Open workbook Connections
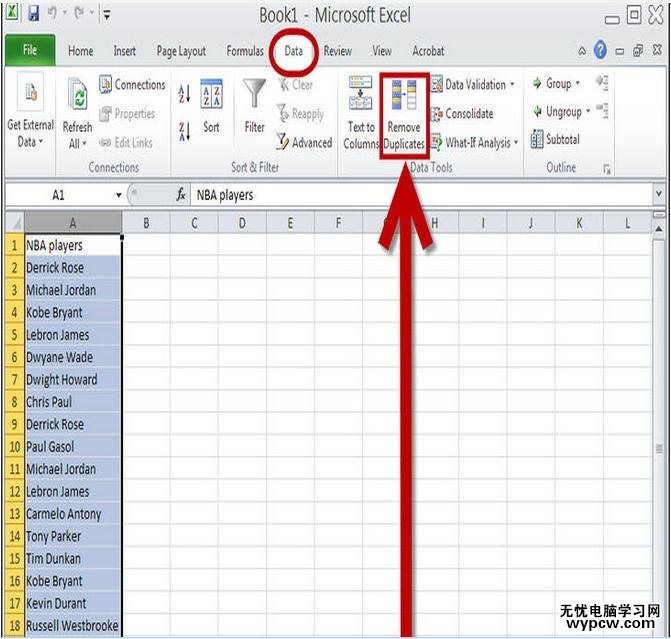 (132, 84)
